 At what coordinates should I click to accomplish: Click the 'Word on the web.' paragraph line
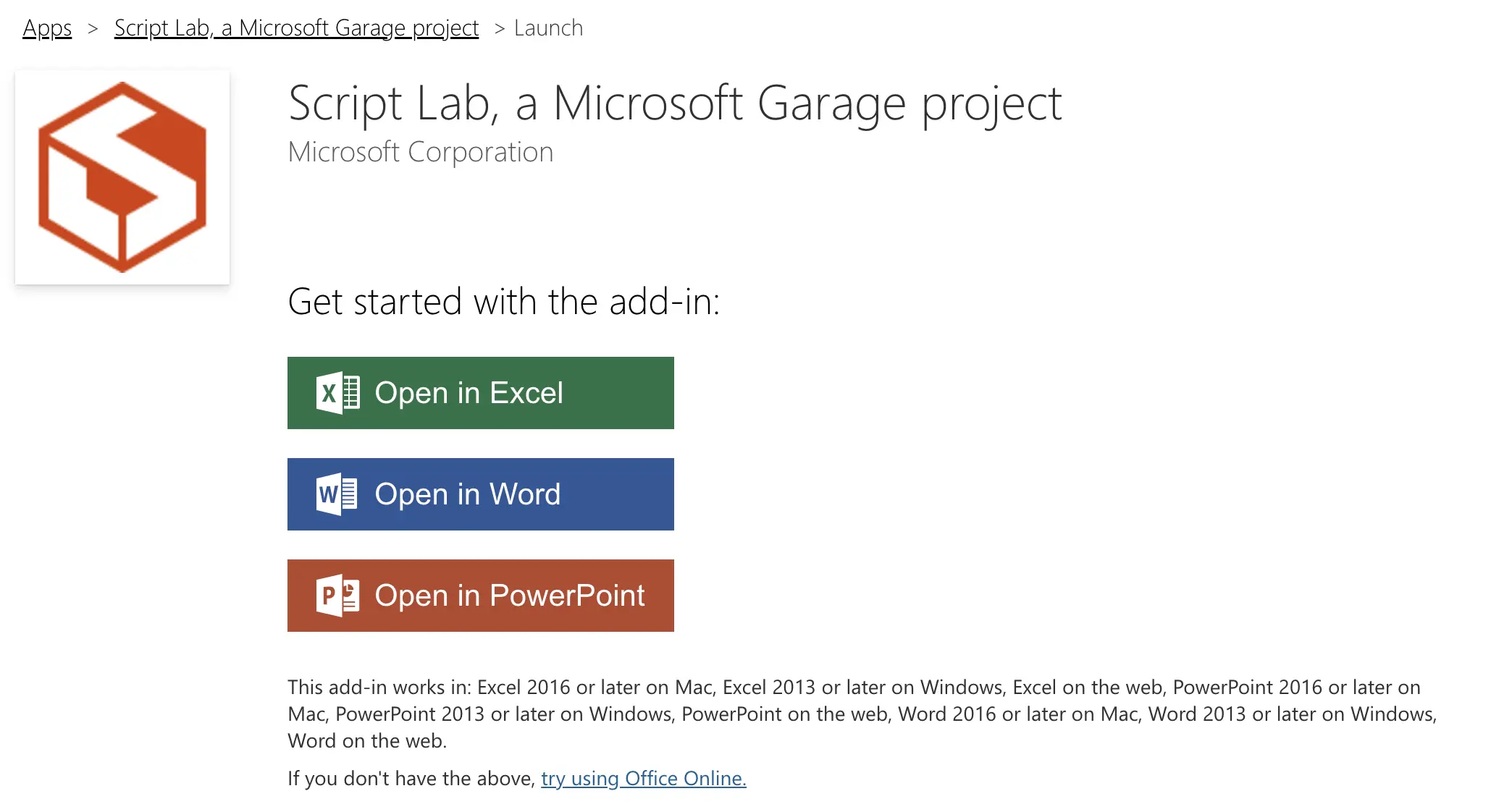tap(367, 741)
